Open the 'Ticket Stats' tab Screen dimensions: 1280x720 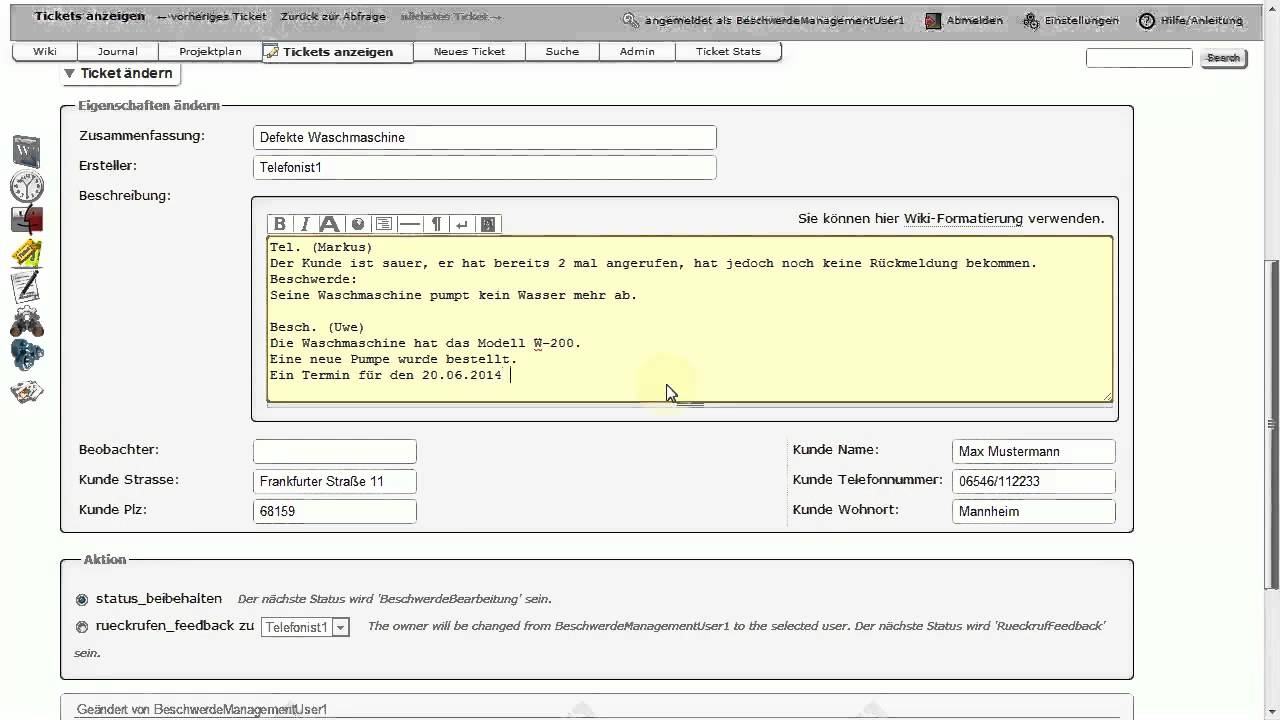point(728,52)
